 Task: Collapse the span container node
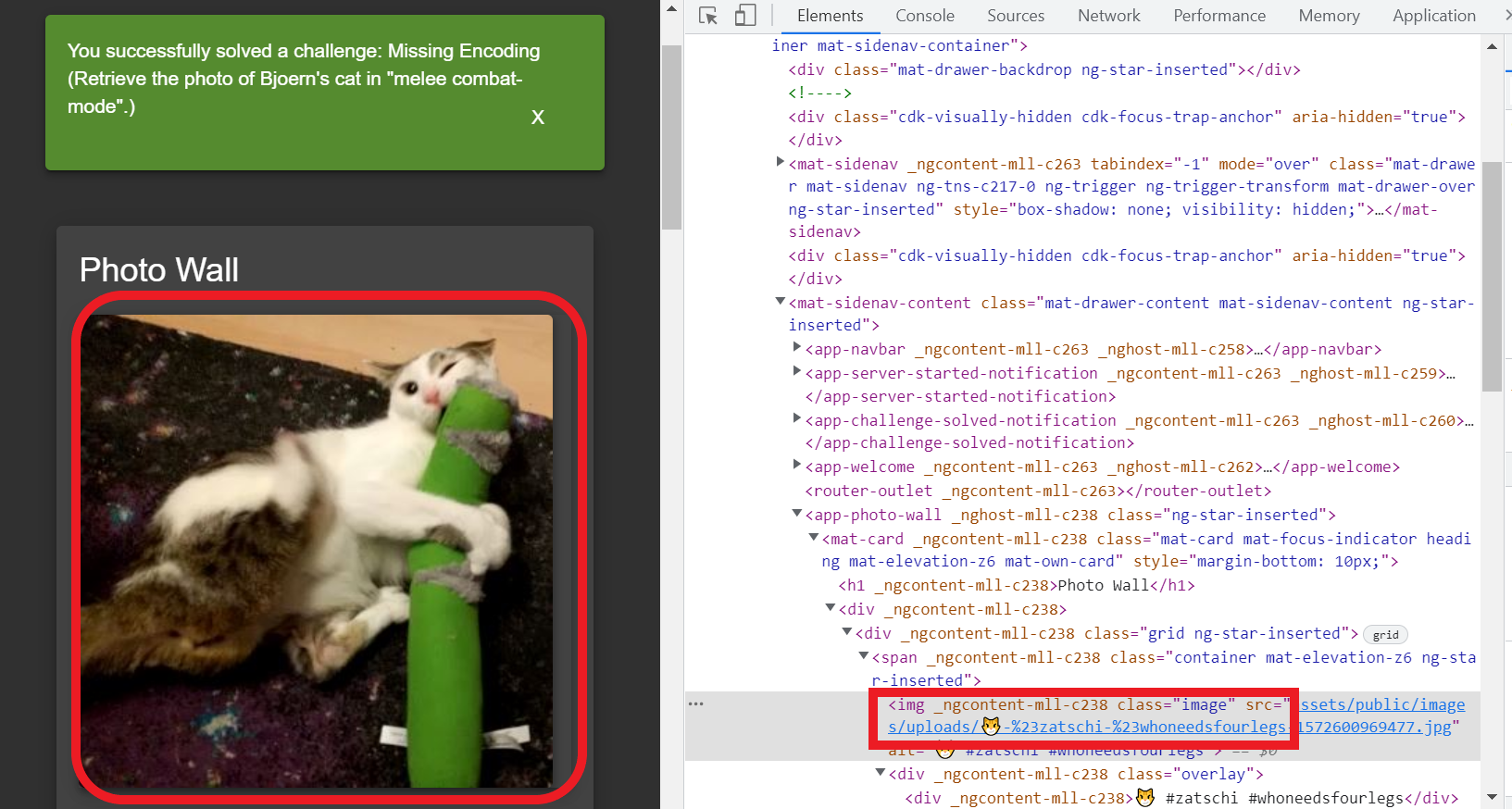click(863, 656)
